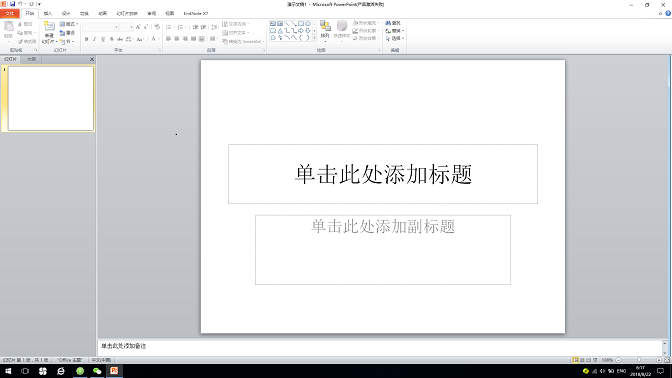672x378 pixels.
Task: Toggle text Shadow formatting
Action: click(x=111, y=39)
